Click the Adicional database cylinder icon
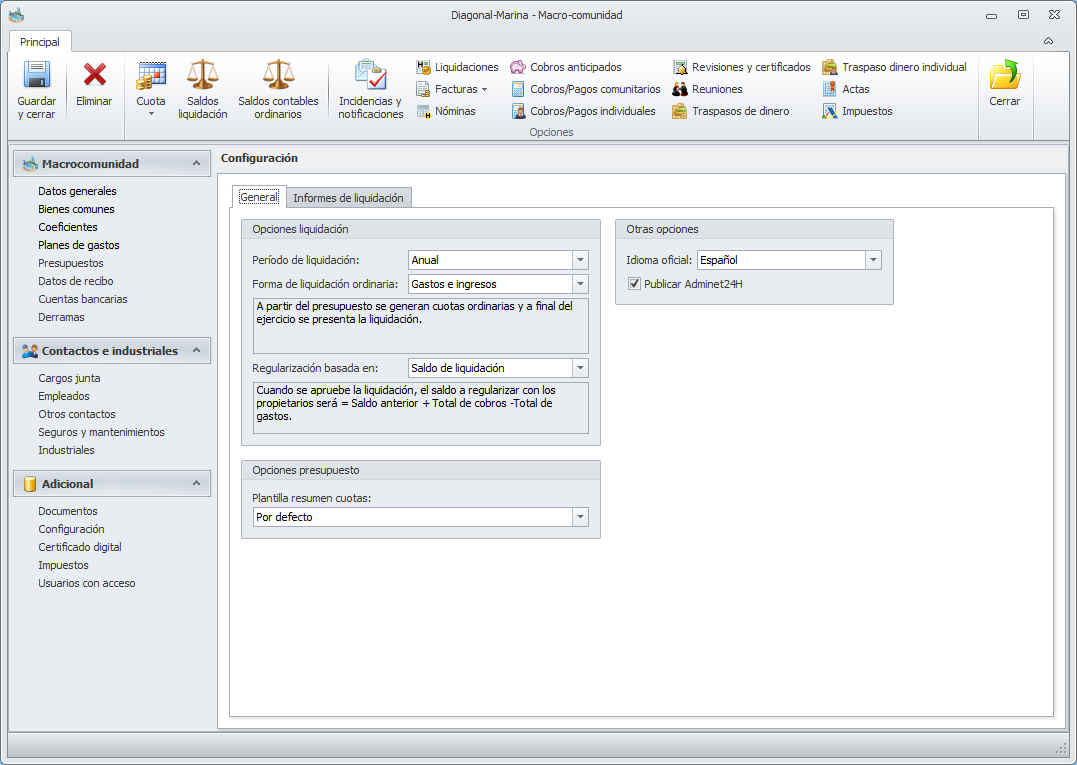 coord(30,484)
